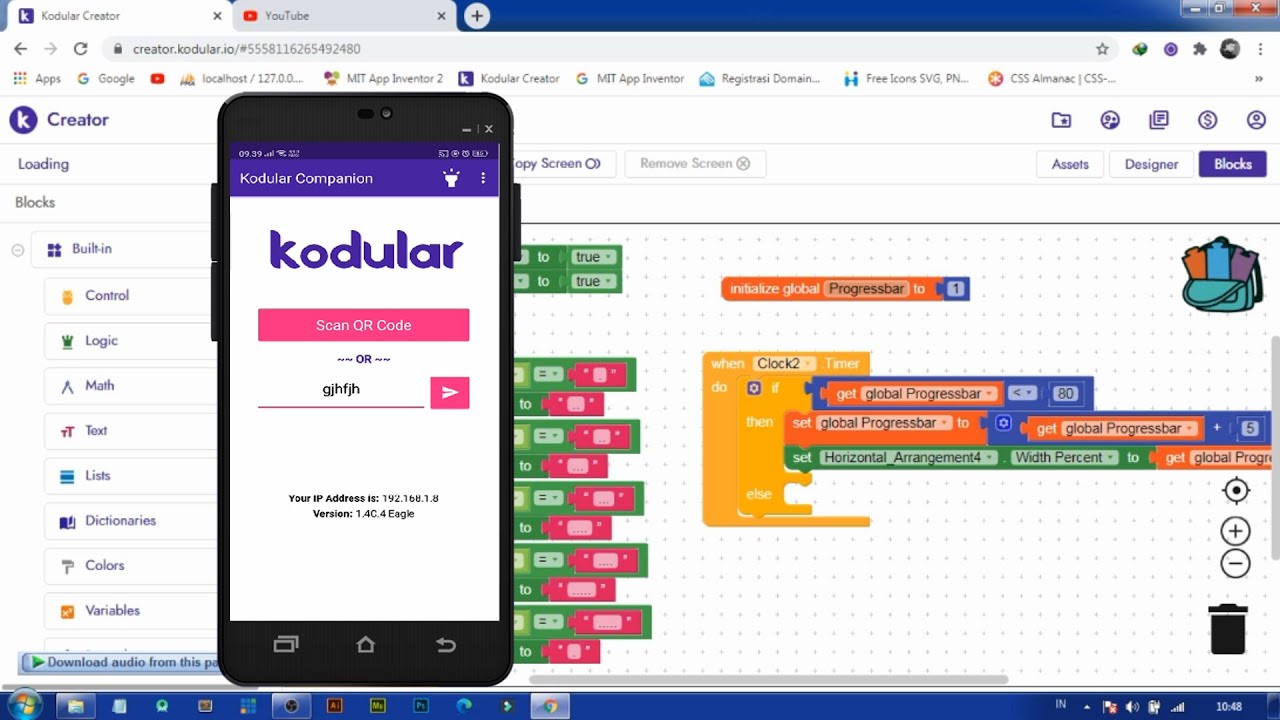Click Download audio from this page button
The image size is (1280, 720).
click(120, 662)
